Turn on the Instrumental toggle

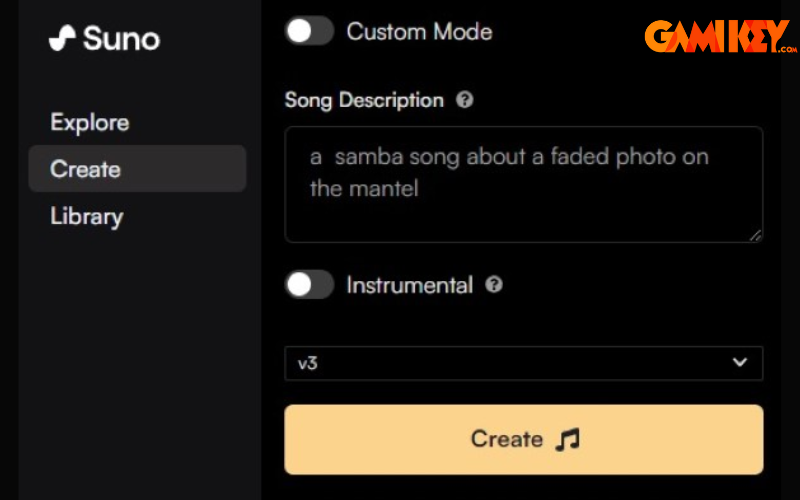(x=309, y=285)
